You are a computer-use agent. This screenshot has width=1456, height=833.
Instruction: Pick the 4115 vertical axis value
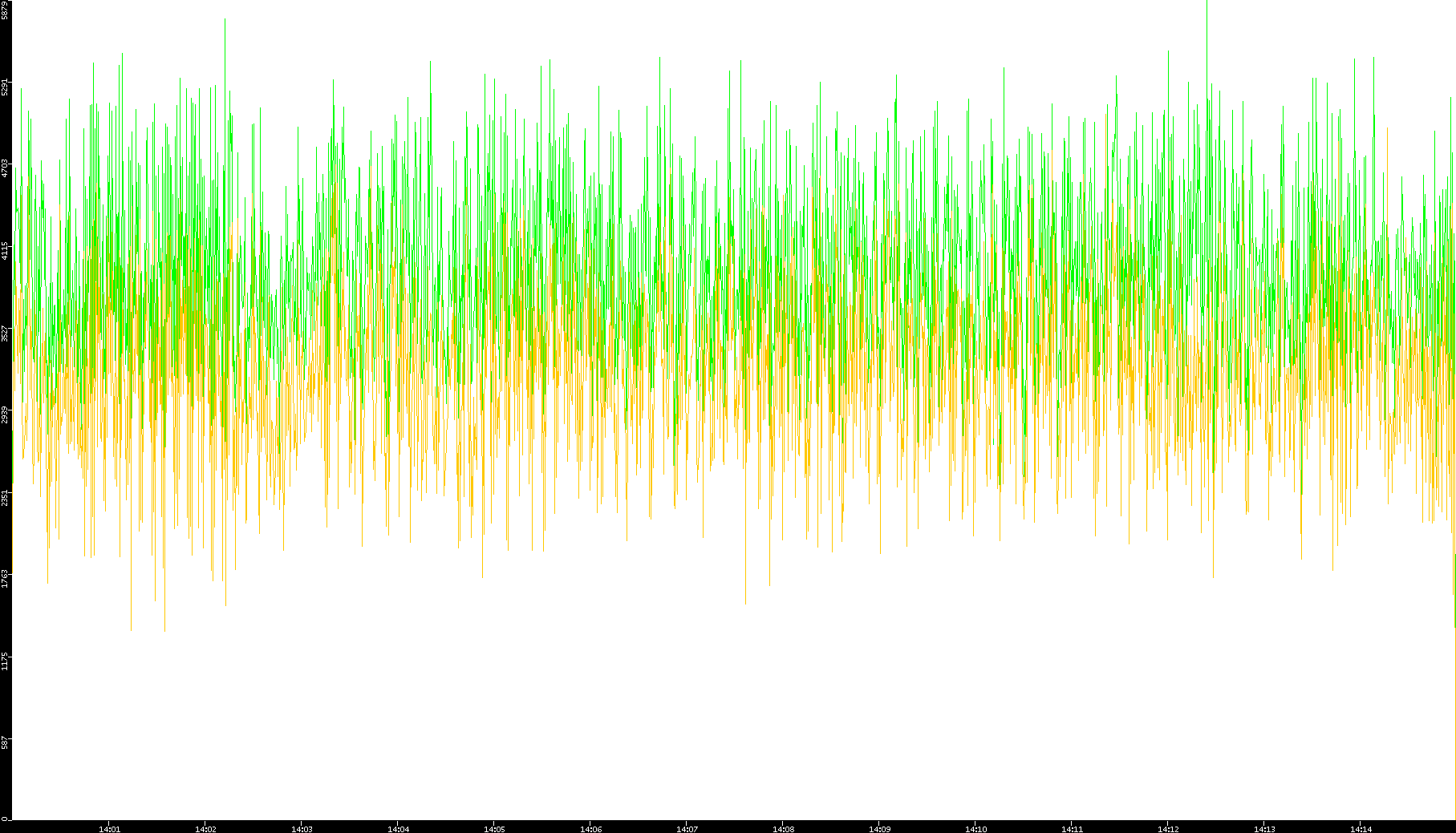click(x=5, y=250)
